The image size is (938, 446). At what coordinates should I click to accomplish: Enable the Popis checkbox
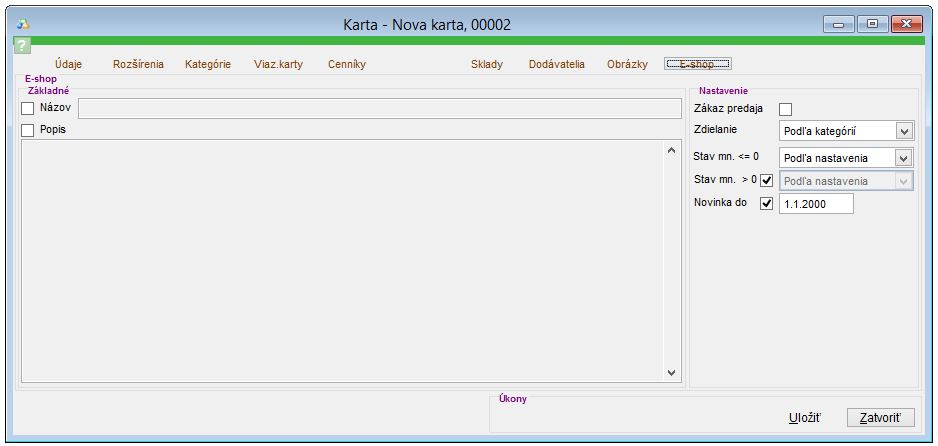28,130
